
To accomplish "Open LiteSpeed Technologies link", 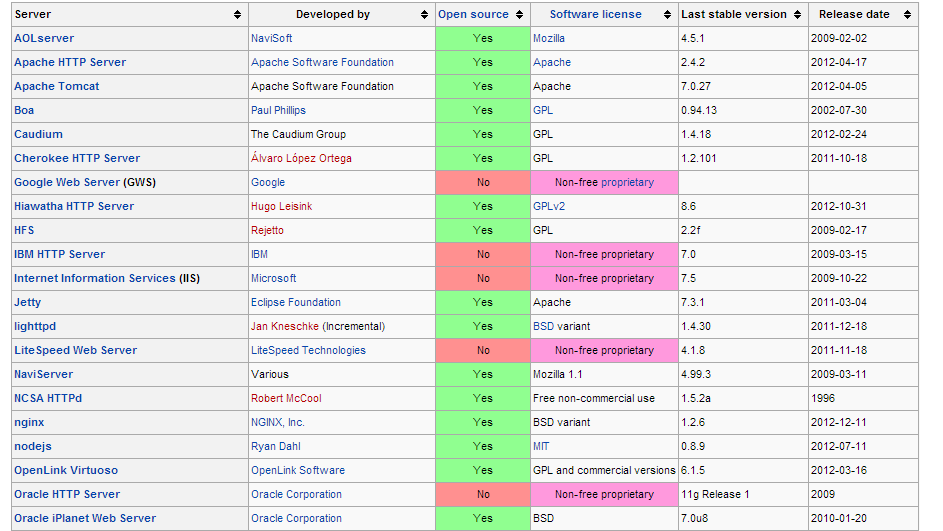I will (x=309, y=351).
